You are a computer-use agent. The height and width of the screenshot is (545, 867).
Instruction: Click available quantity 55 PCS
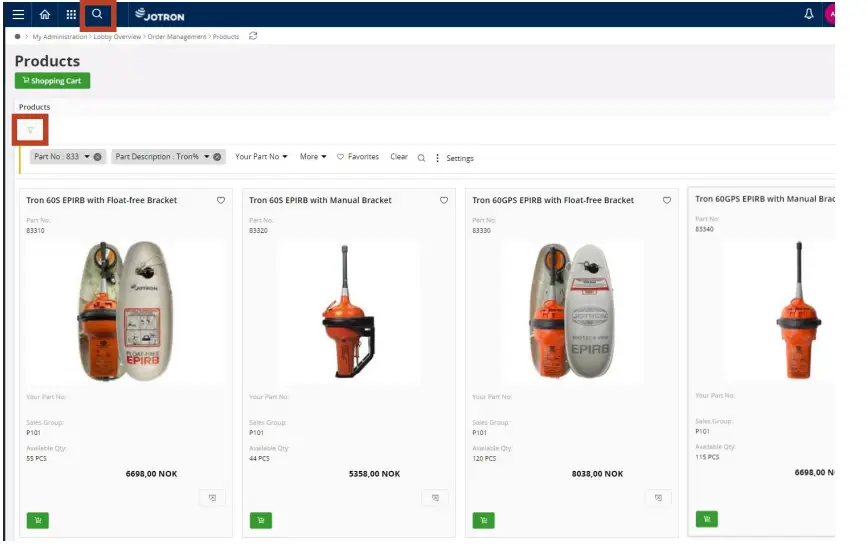36,458
